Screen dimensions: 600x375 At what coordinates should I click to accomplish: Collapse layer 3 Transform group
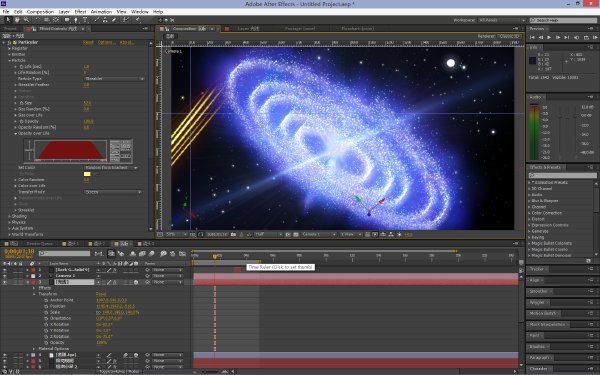click(x=35, y=294)
